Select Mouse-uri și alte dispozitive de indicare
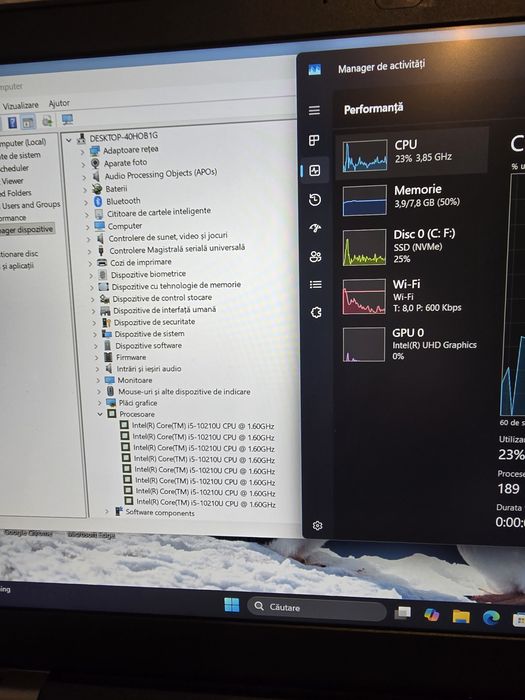This screenshot has width=525, height=700. click(x=184, y=392)
